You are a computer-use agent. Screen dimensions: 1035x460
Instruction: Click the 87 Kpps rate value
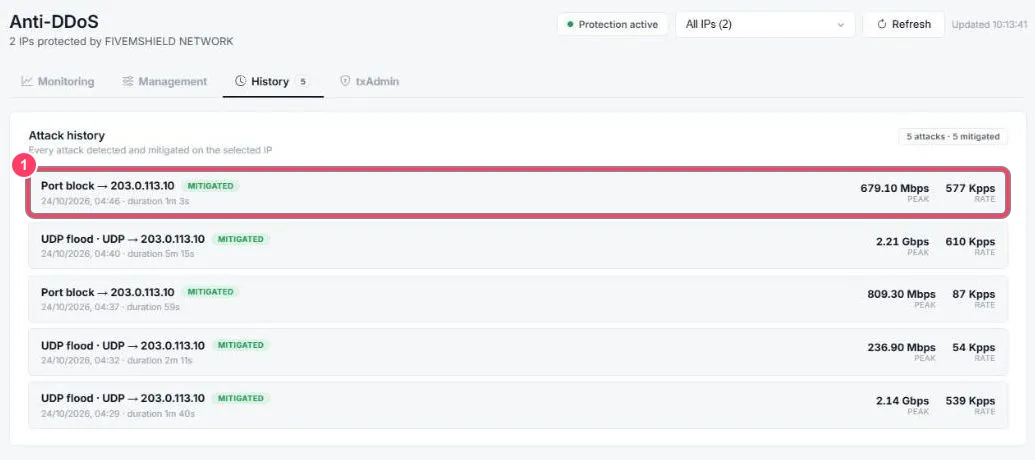pos(974,294)
